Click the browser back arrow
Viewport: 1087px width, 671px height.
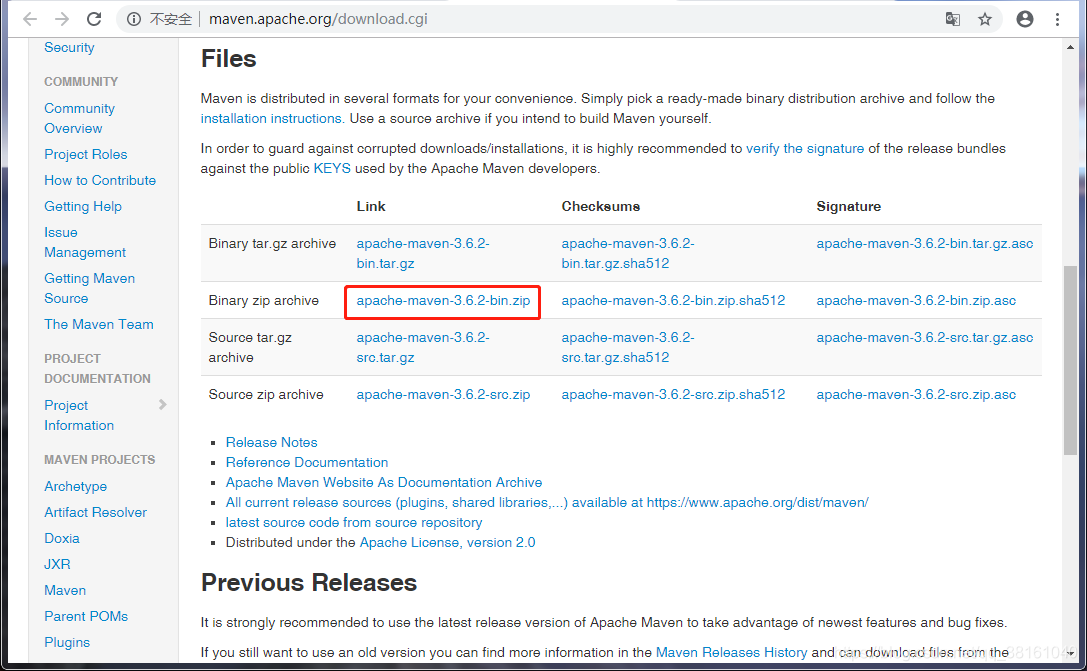30,19
